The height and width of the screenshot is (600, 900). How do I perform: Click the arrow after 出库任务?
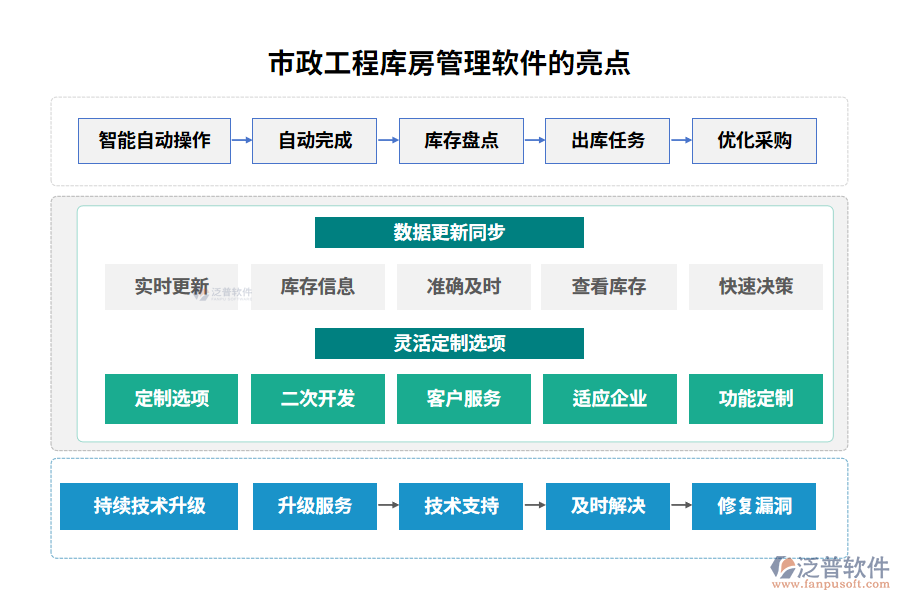tap(681, 141)
